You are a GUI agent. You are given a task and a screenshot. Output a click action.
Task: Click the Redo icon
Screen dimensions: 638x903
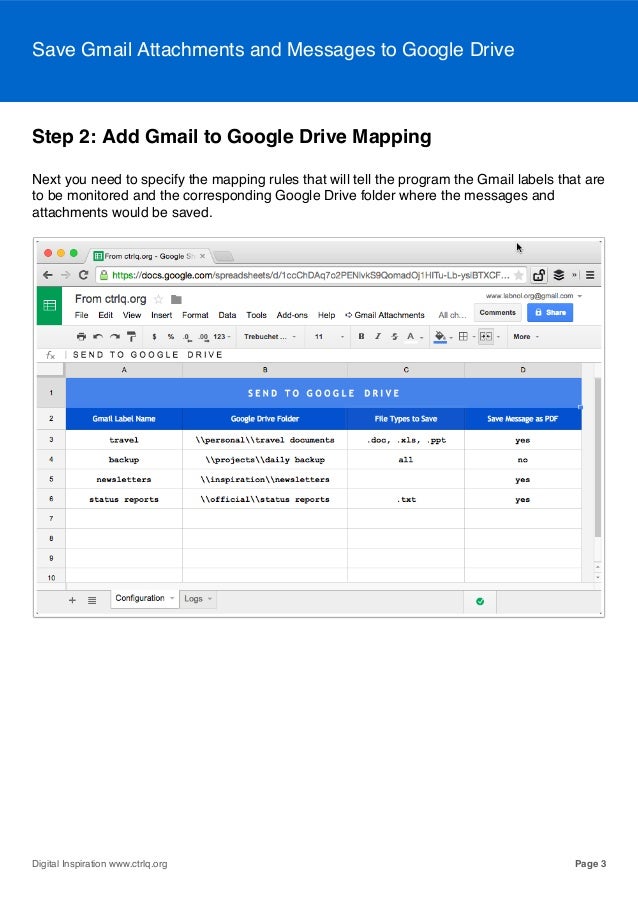tap(115, 336)
